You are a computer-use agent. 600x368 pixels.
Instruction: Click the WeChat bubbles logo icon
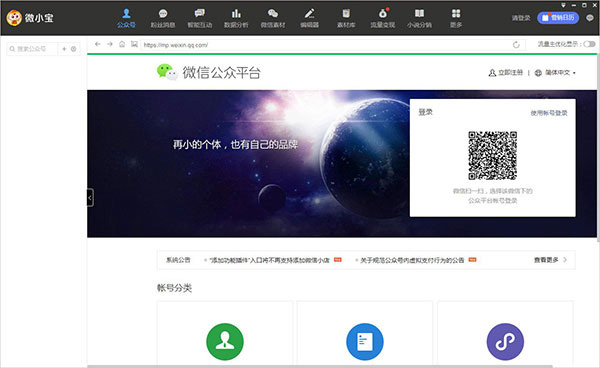click(167, 72)
